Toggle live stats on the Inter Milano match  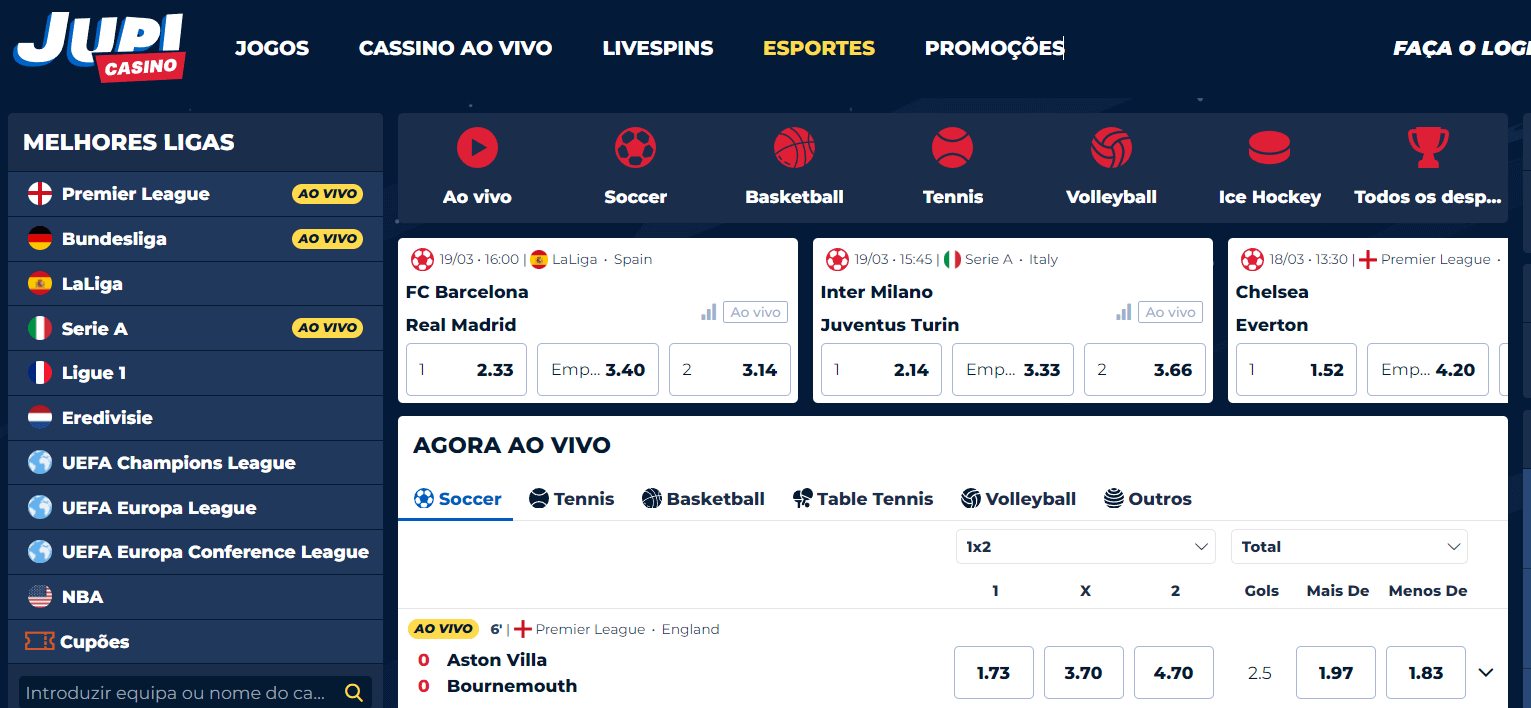point(1123,311)
